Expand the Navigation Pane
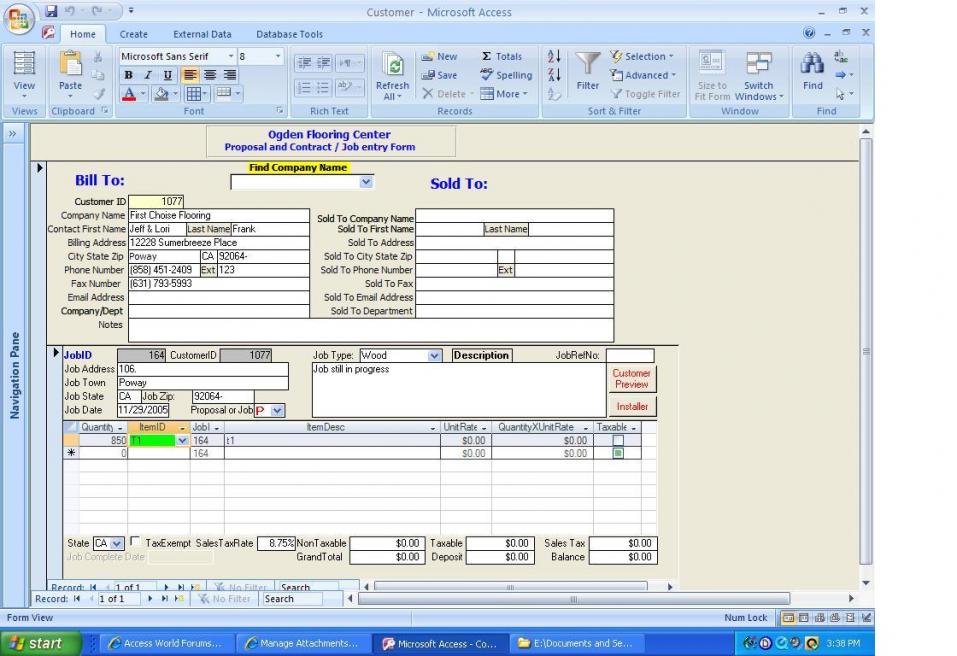 click(x=12, y=134)
